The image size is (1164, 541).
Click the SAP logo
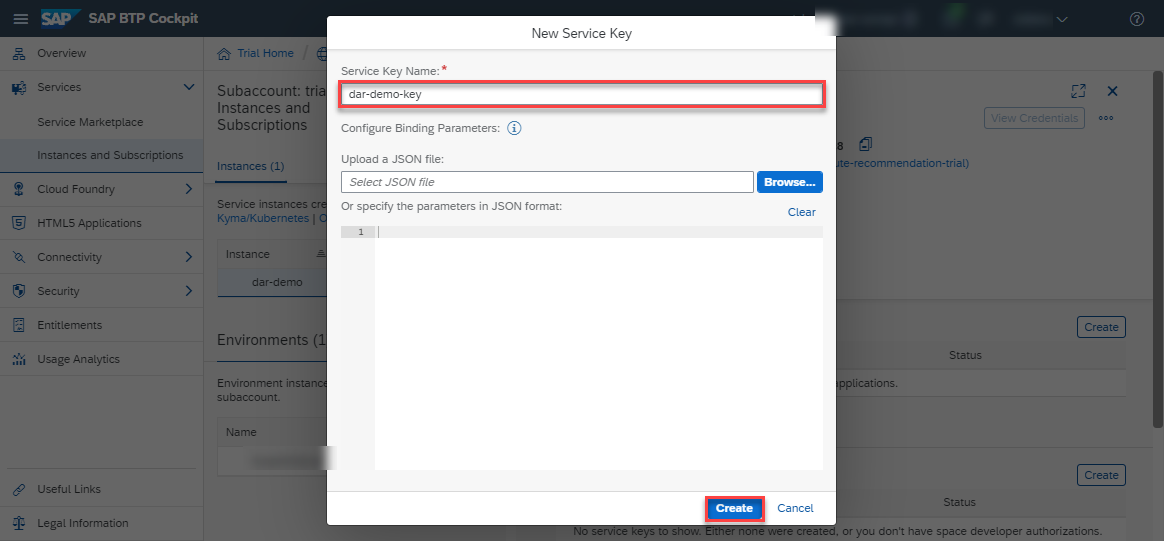coord(61,19)
